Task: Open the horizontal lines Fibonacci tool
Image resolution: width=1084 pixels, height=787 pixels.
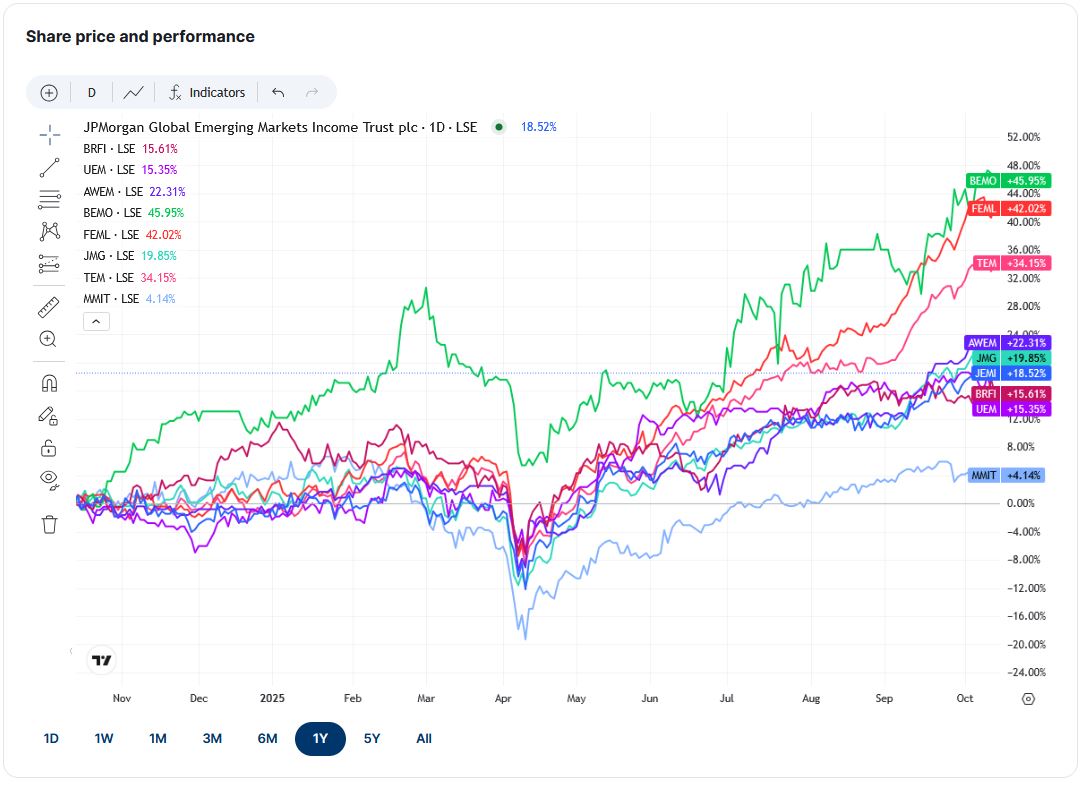Action: click(x=49, y=199)
